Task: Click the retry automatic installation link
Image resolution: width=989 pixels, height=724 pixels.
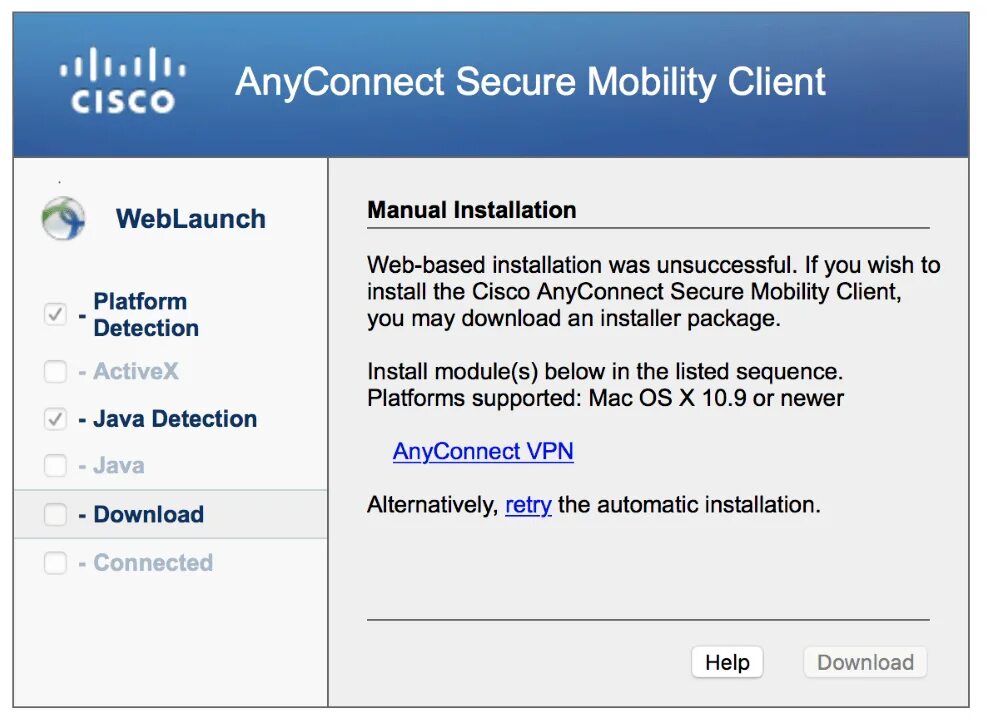Action: 528,505
